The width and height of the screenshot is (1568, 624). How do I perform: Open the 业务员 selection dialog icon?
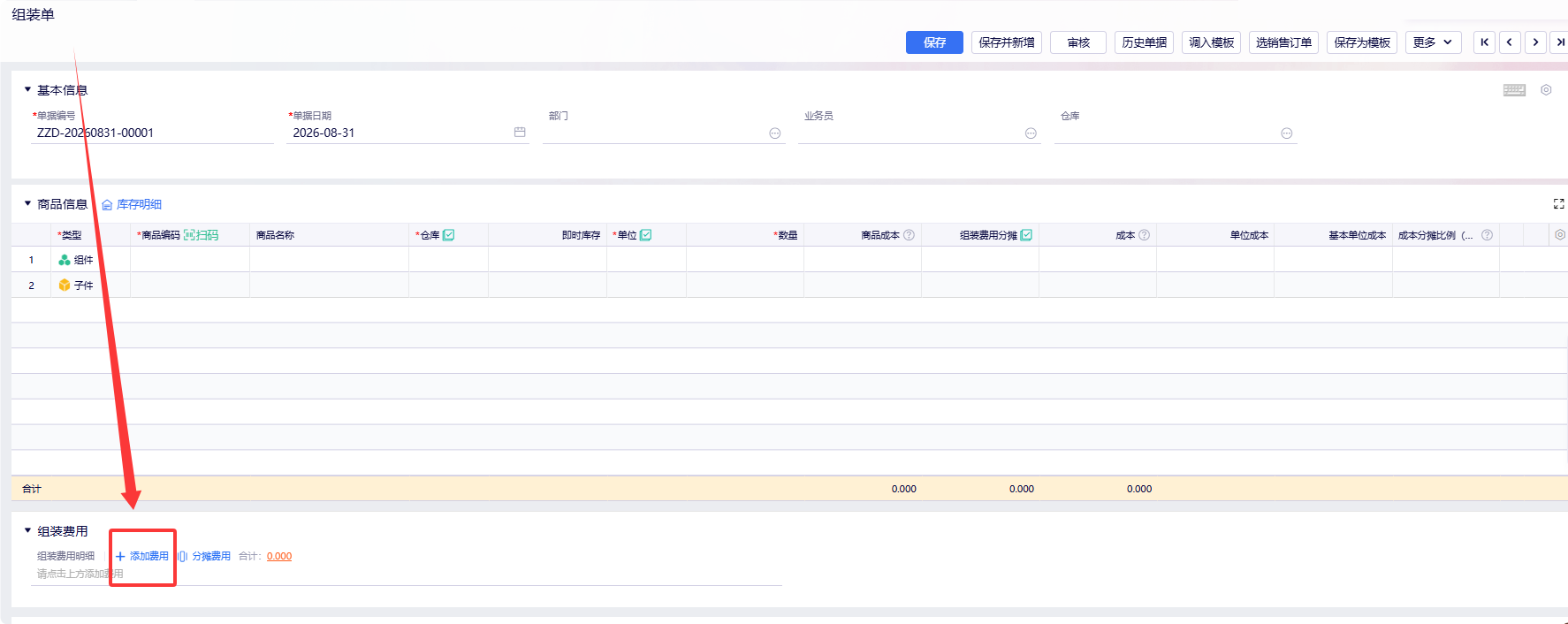click(1031, 133)
